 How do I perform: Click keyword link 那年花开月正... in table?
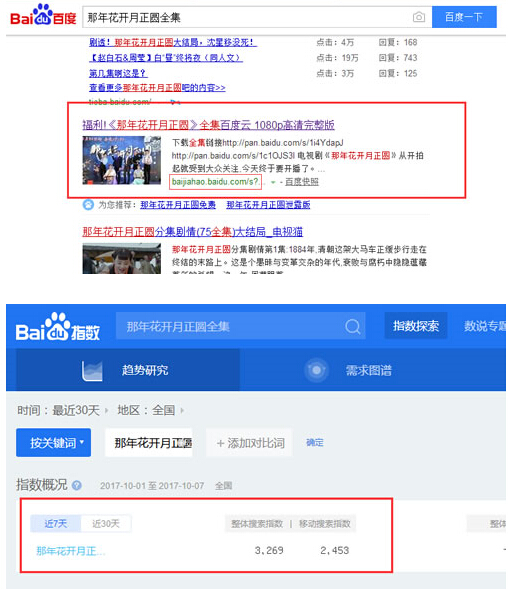coord(71,551)
